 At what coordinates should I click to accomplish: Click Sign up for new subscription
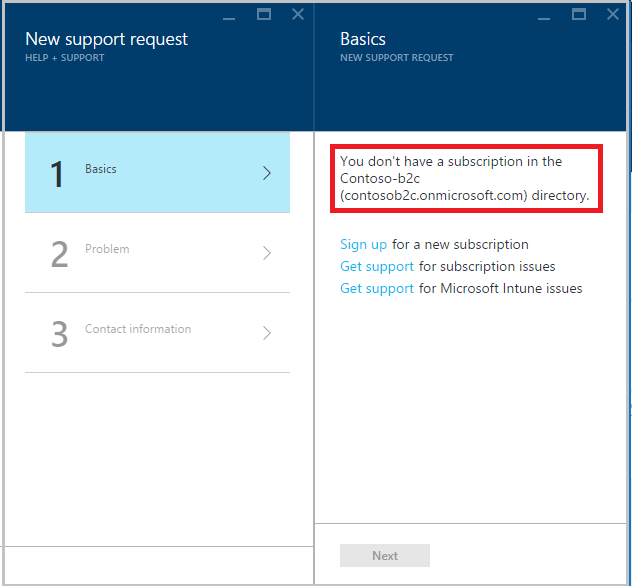coord(363,245)
